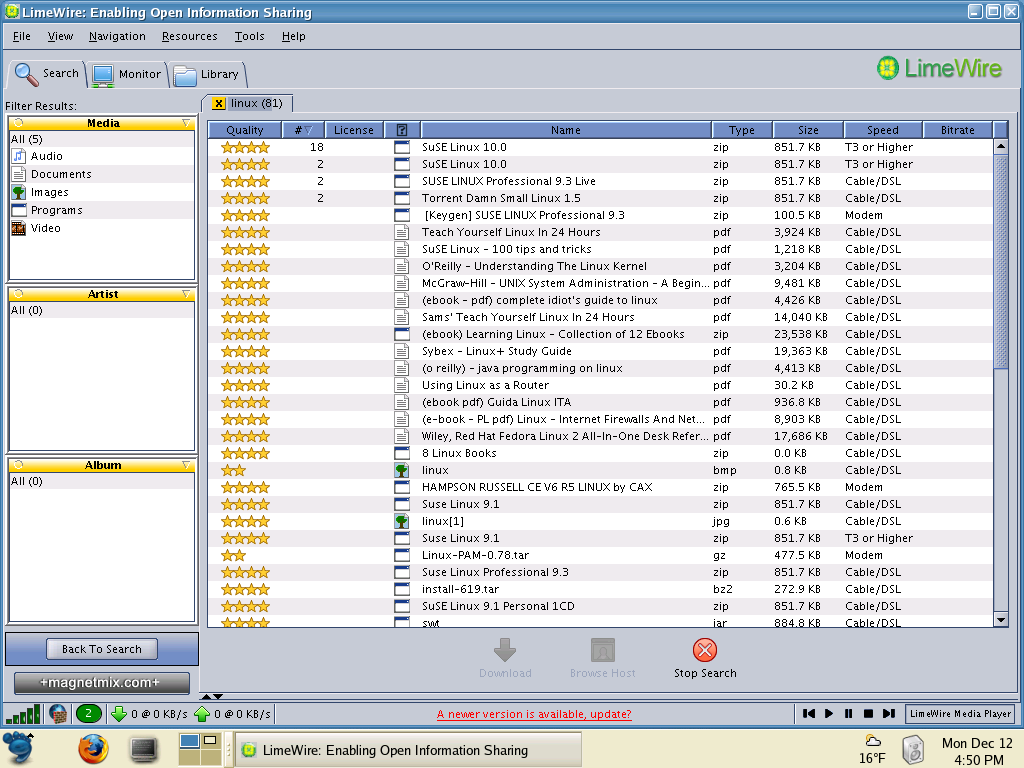Collapse the divider up arrow below results
This screenshot has width=1024, height=768.
click(x=206, y=696)
